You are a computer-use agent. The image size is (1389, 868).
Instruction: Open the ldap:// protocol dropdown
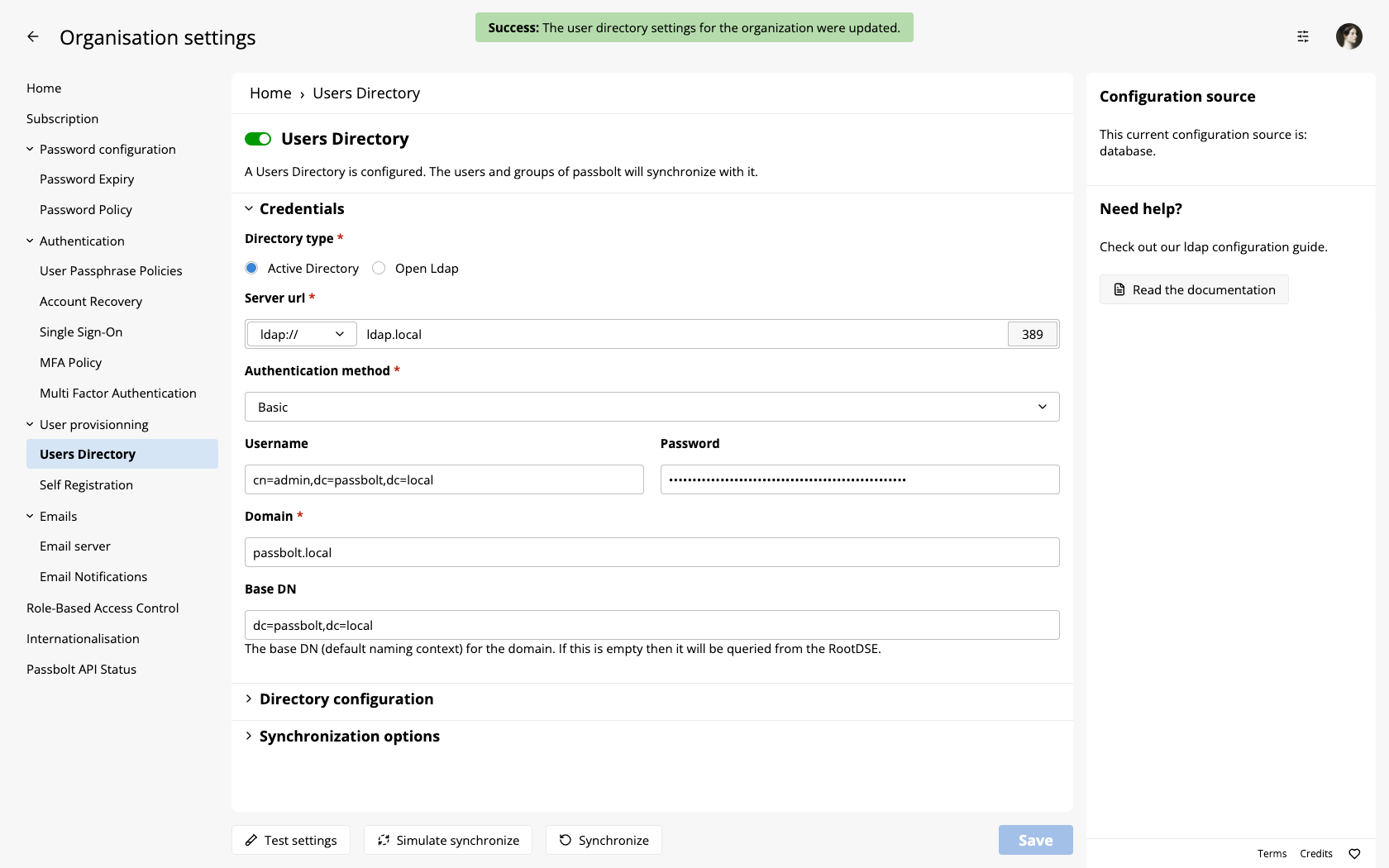coord(302,334)
